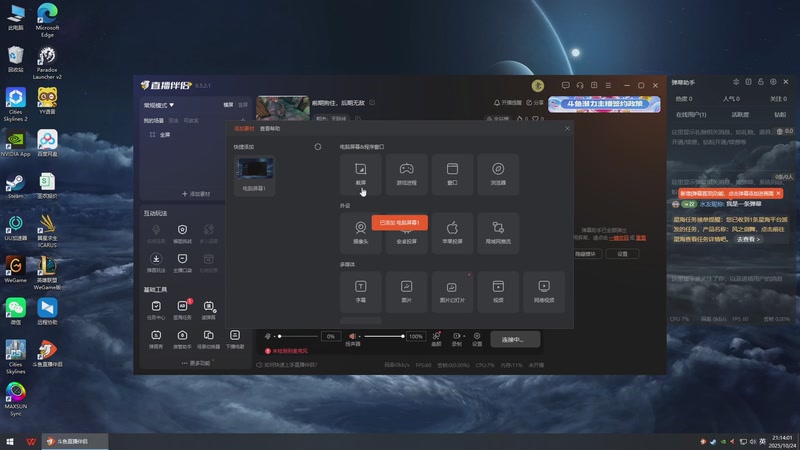Open the 活跃度 tab in 弹幕助手

pos(740,115)
